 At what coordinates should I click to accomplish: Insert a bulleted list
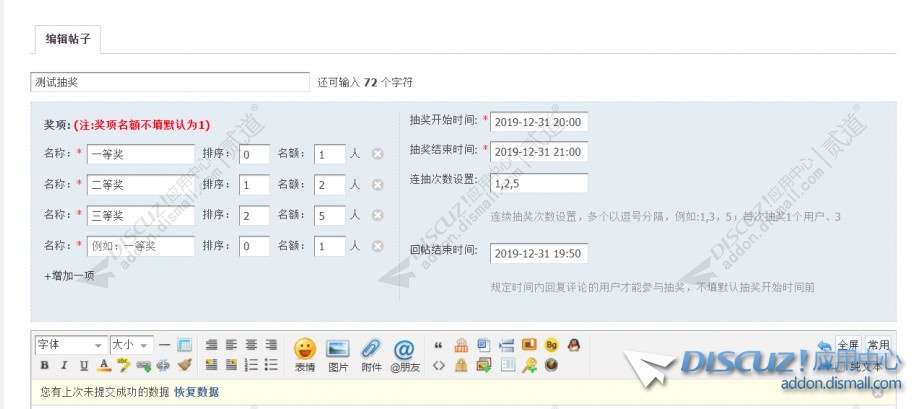coord(271,365)
